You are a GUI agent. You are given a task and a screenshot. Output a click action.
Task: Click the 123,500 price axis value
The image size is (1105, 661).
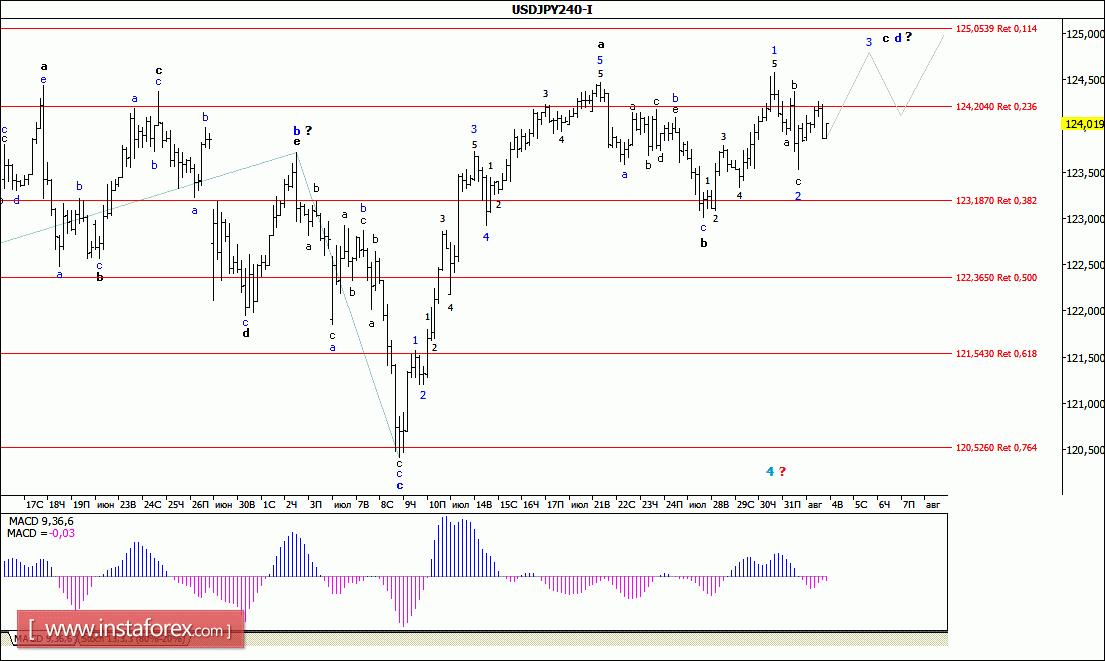click(x=1085, y=173)
